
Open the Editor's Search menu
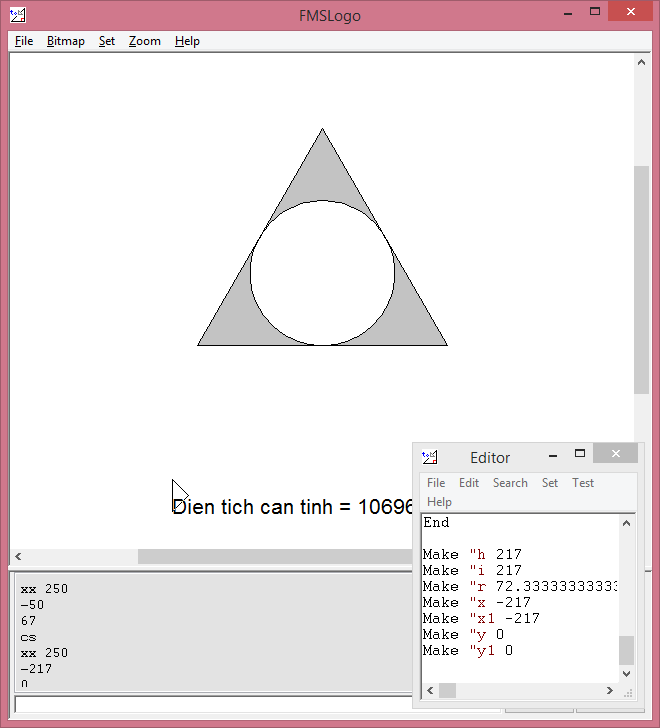[510, 483]
